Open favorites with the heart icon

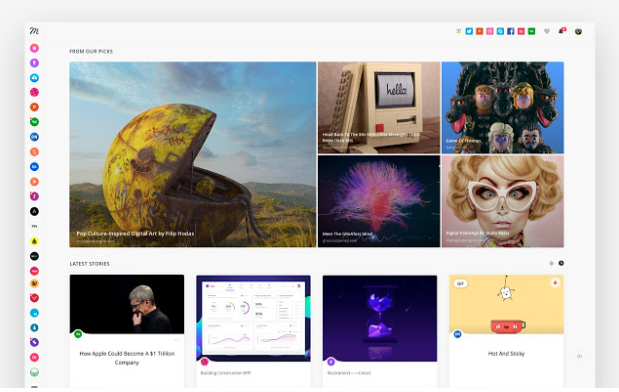[x=547, y=31]
